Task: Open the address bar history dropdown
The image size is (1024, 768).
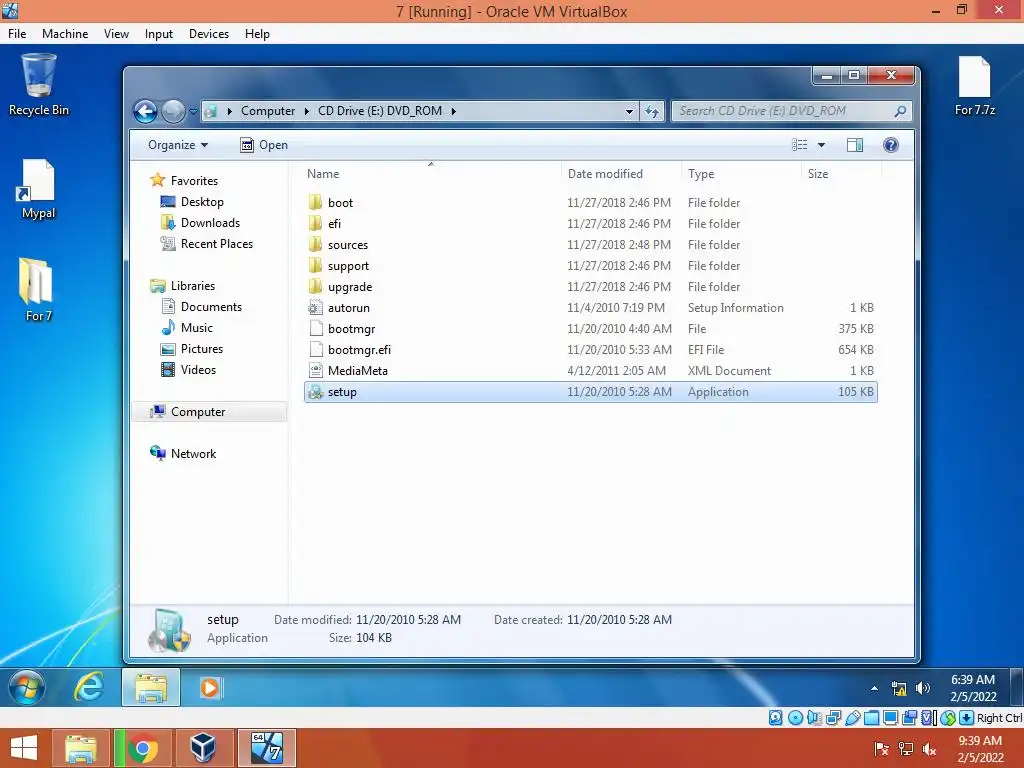Action: tap(629, 111)
